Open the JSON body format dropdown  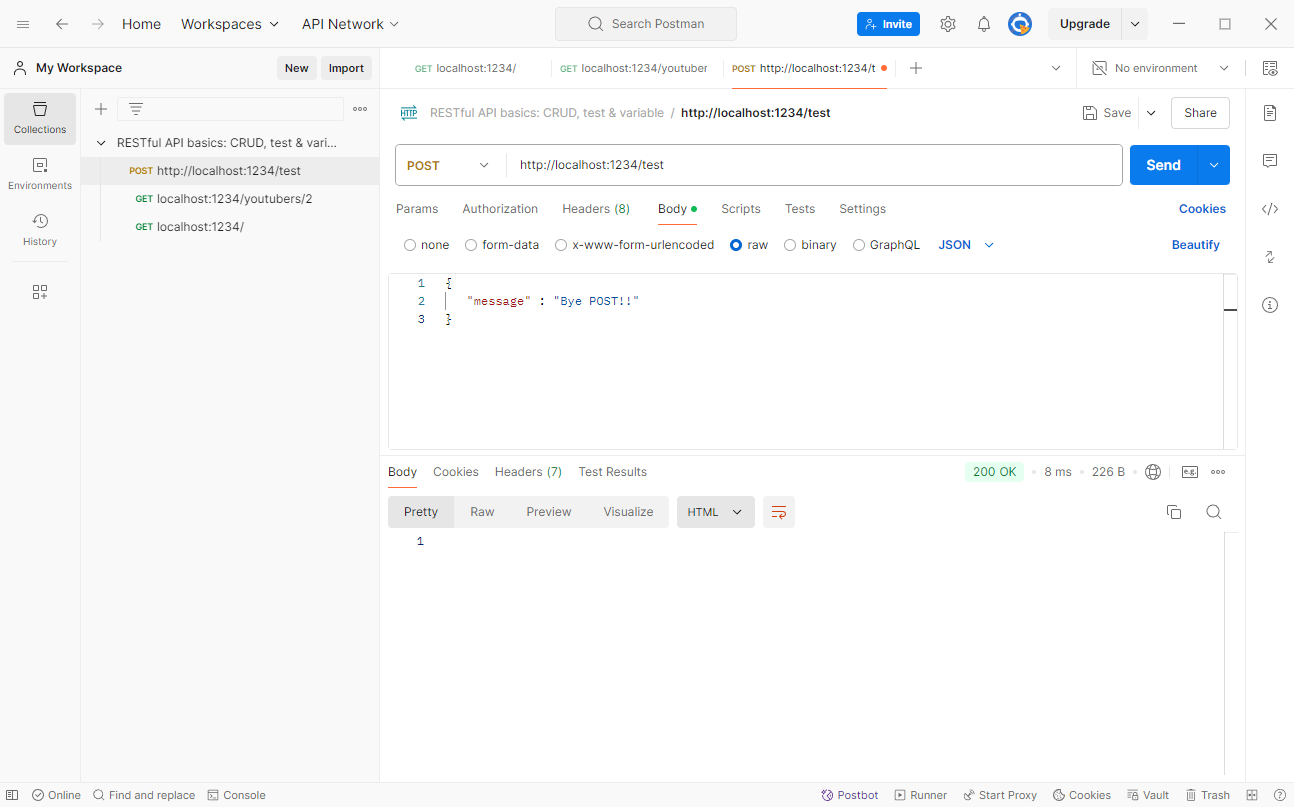pyautogui.click(x=966, y=245)
